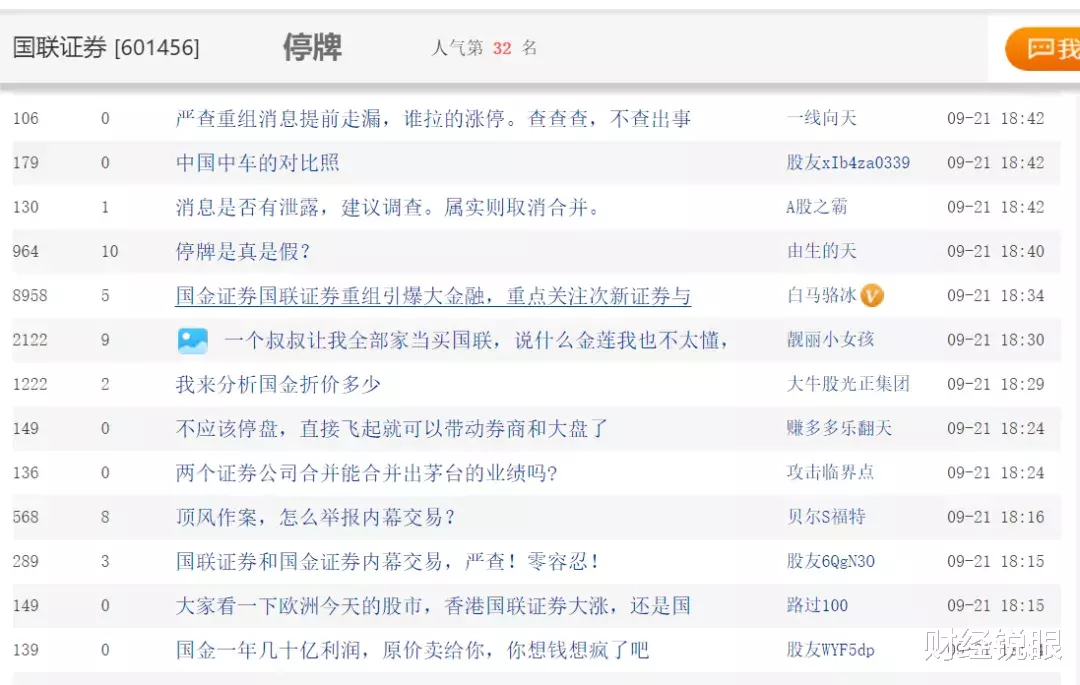Open user 贝尔S福特 profile
Image resolution: width=1080 pixels, height=685 pixels.
click(x=828, y=517)
